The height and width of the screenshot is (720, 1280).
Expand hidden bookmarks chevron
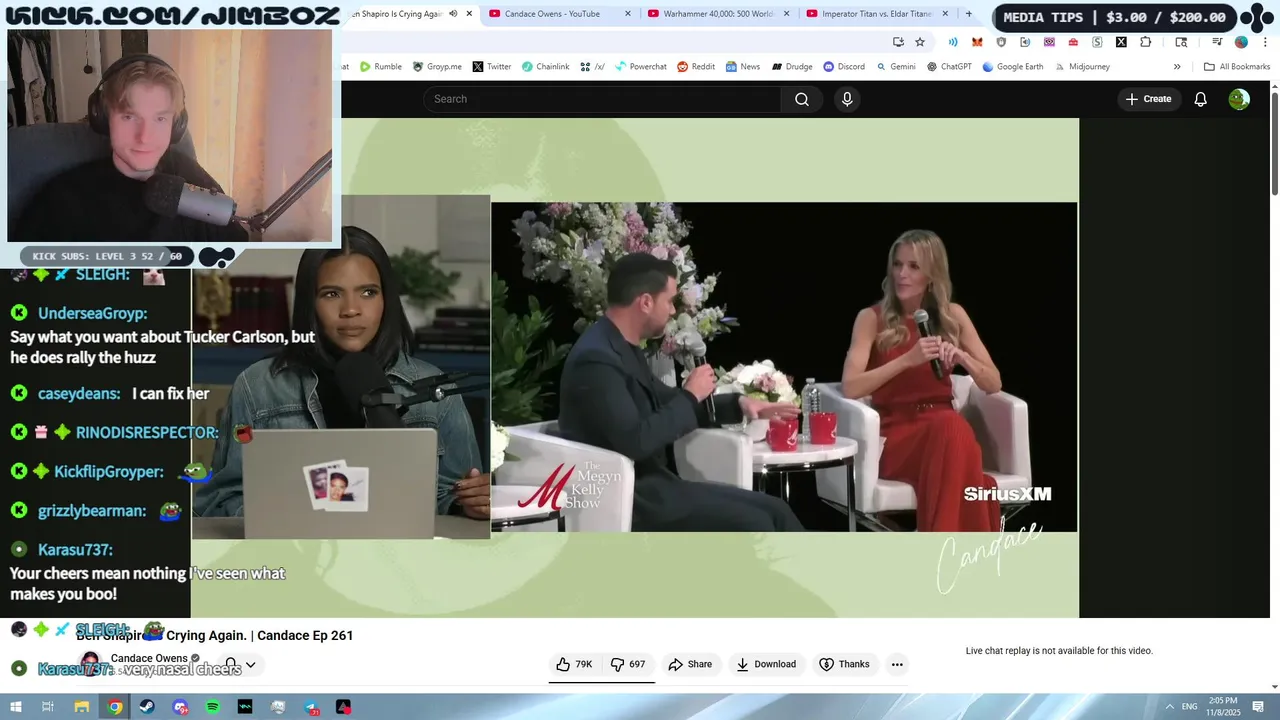point(1177,67)
